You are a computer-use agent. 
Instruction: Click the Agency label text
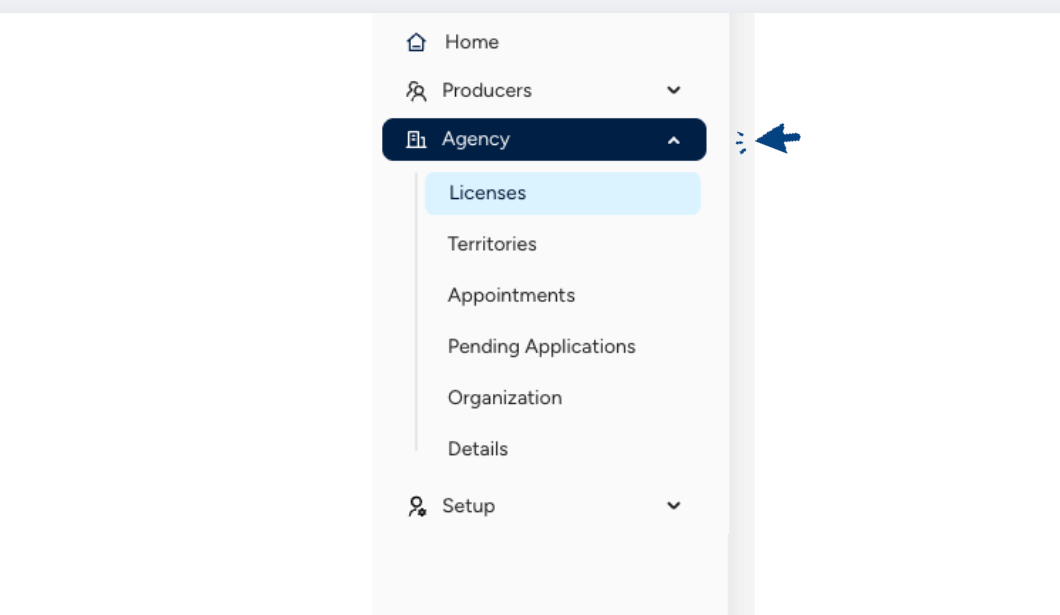pos(476,140)
